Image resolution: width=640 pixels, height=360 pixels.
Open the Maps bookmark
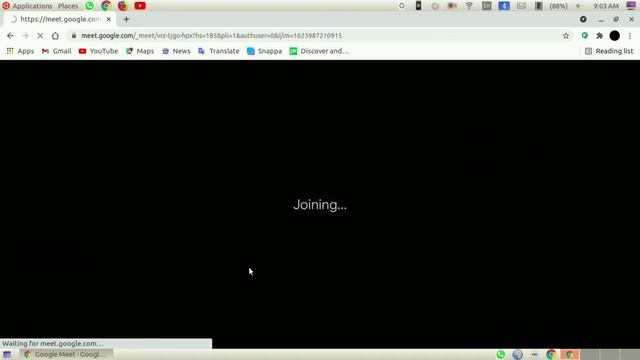coord(140,51)
